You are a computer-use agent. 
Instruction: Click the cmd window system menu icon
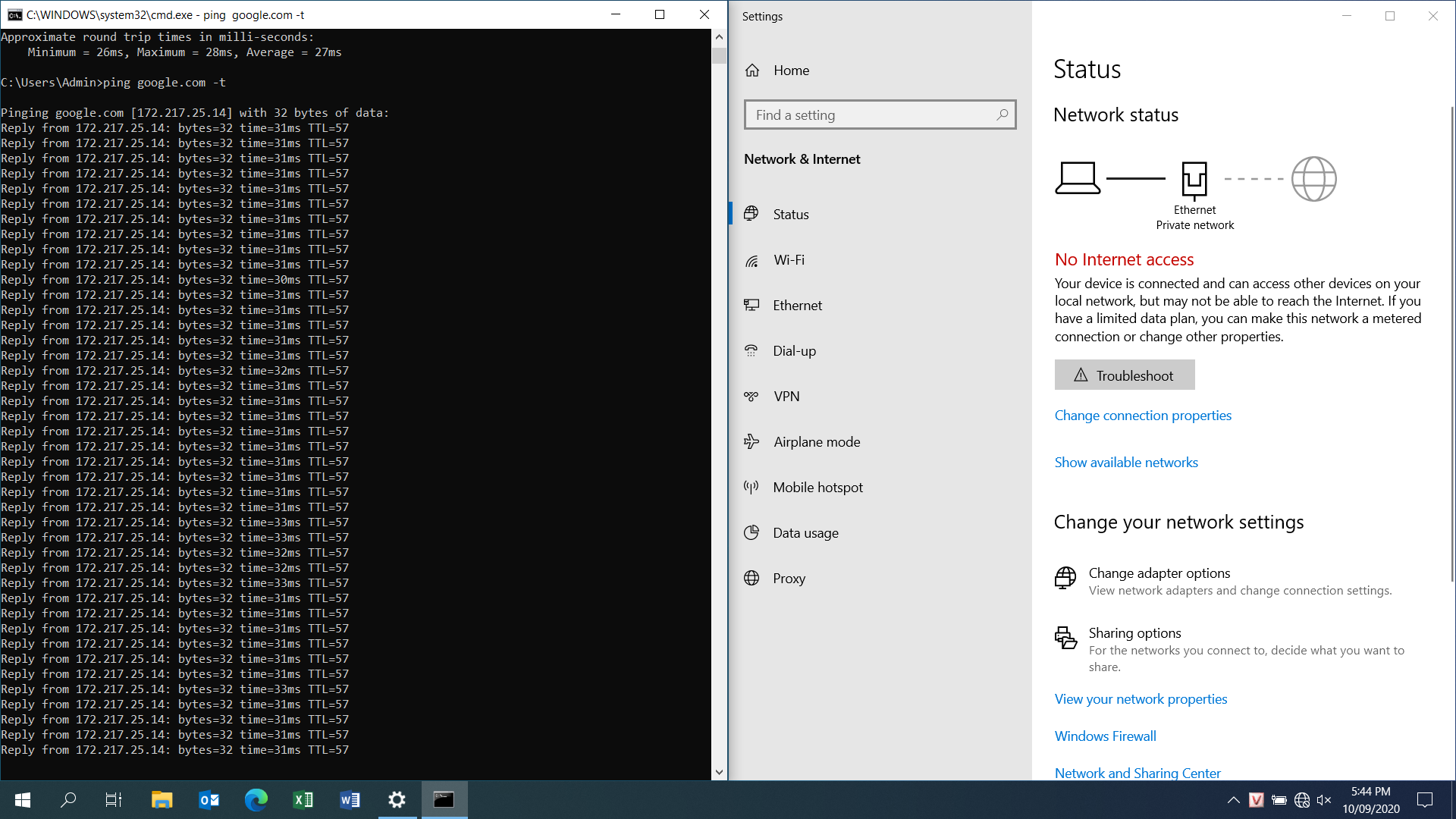14,14
